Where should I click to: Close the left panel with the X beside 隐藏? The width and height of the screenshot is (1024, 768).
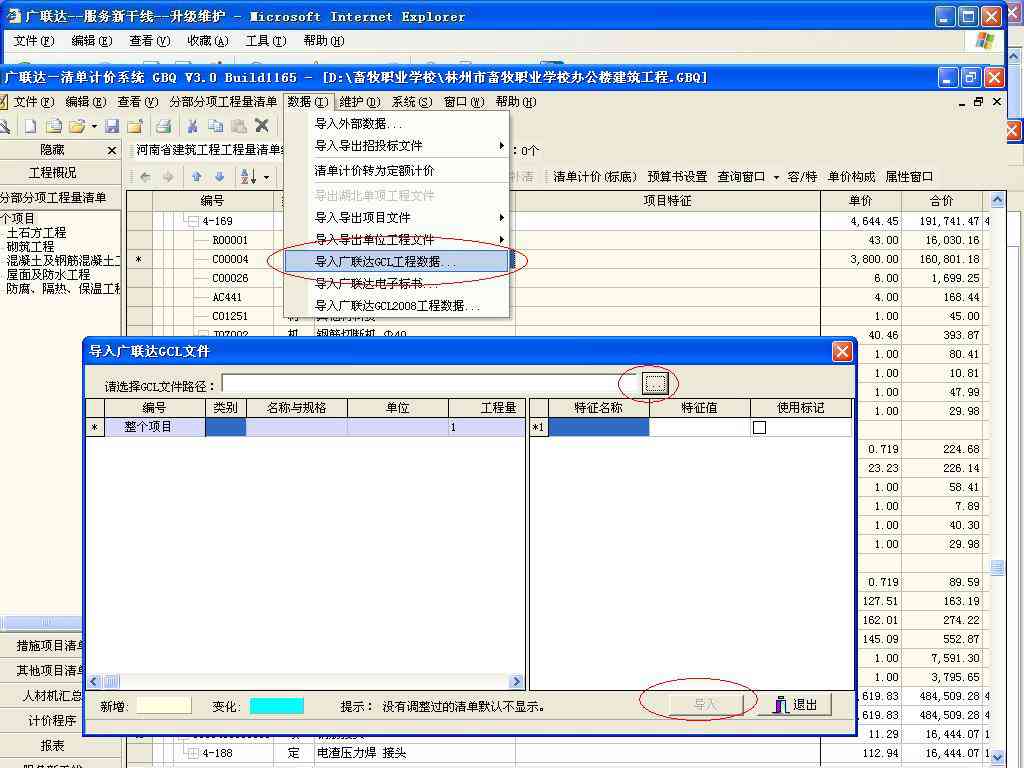(112, 151)
